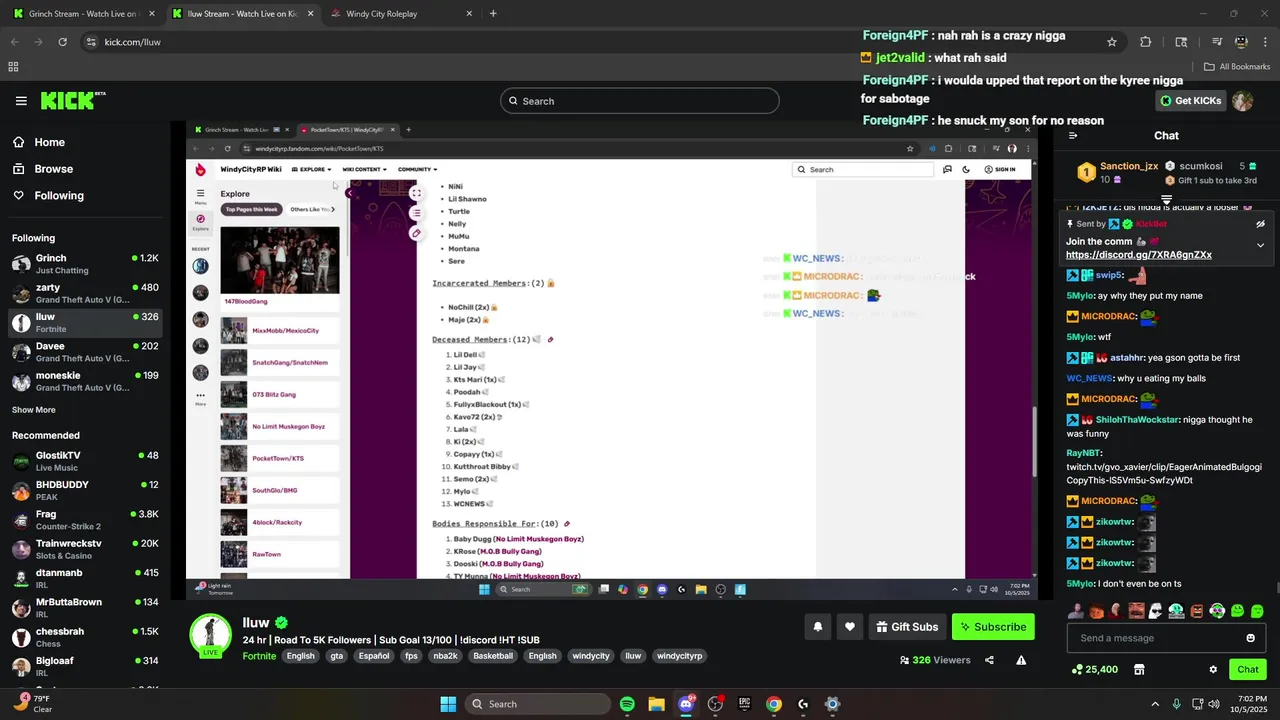Open a new browser tab

click(x=493, y=14)
